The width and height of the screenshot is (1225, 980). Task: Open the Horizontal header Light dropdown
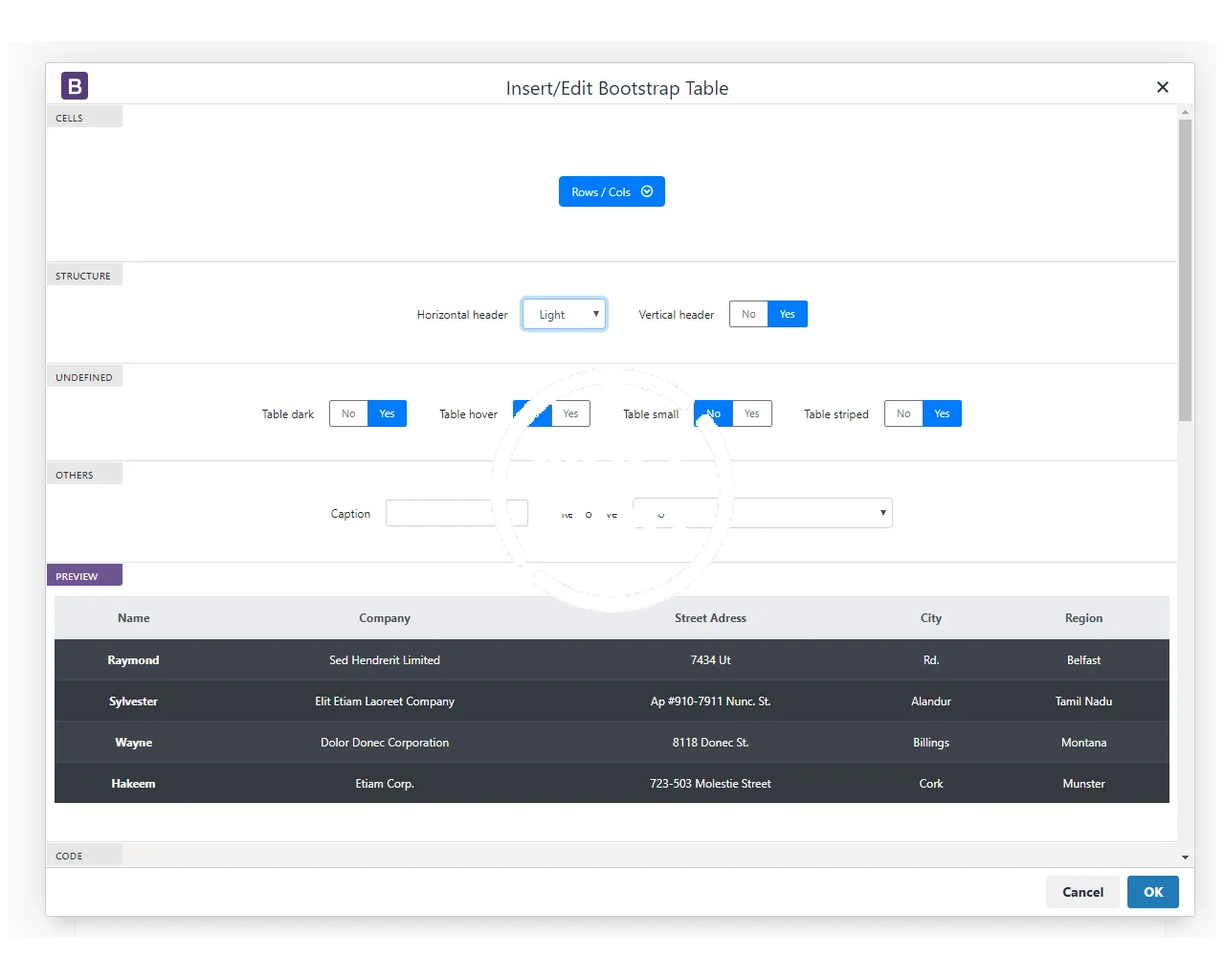pyautogui.click(x=564, y=314)
